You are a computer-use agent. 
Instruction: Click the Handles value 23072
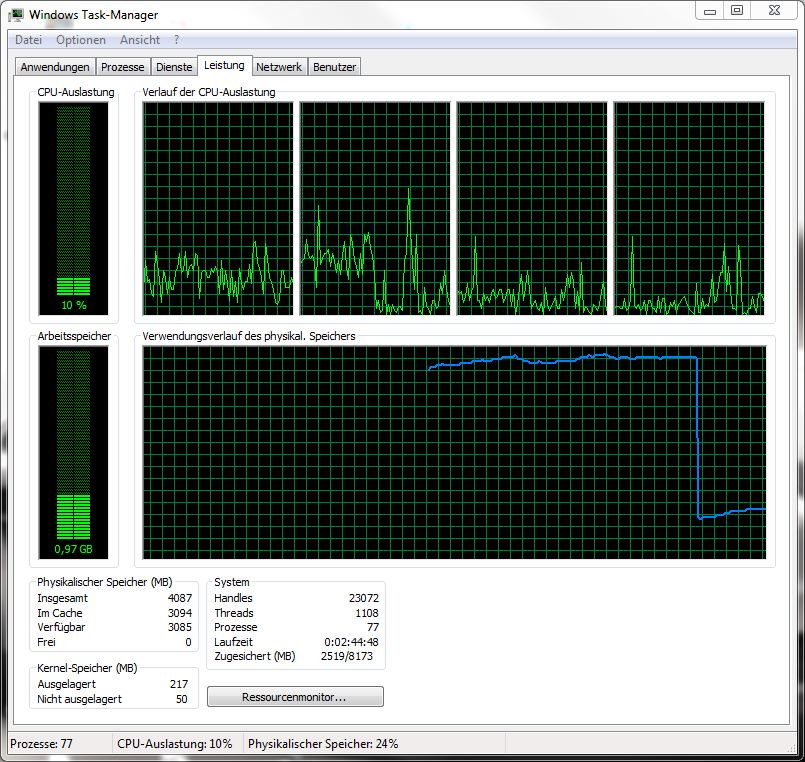363,598
